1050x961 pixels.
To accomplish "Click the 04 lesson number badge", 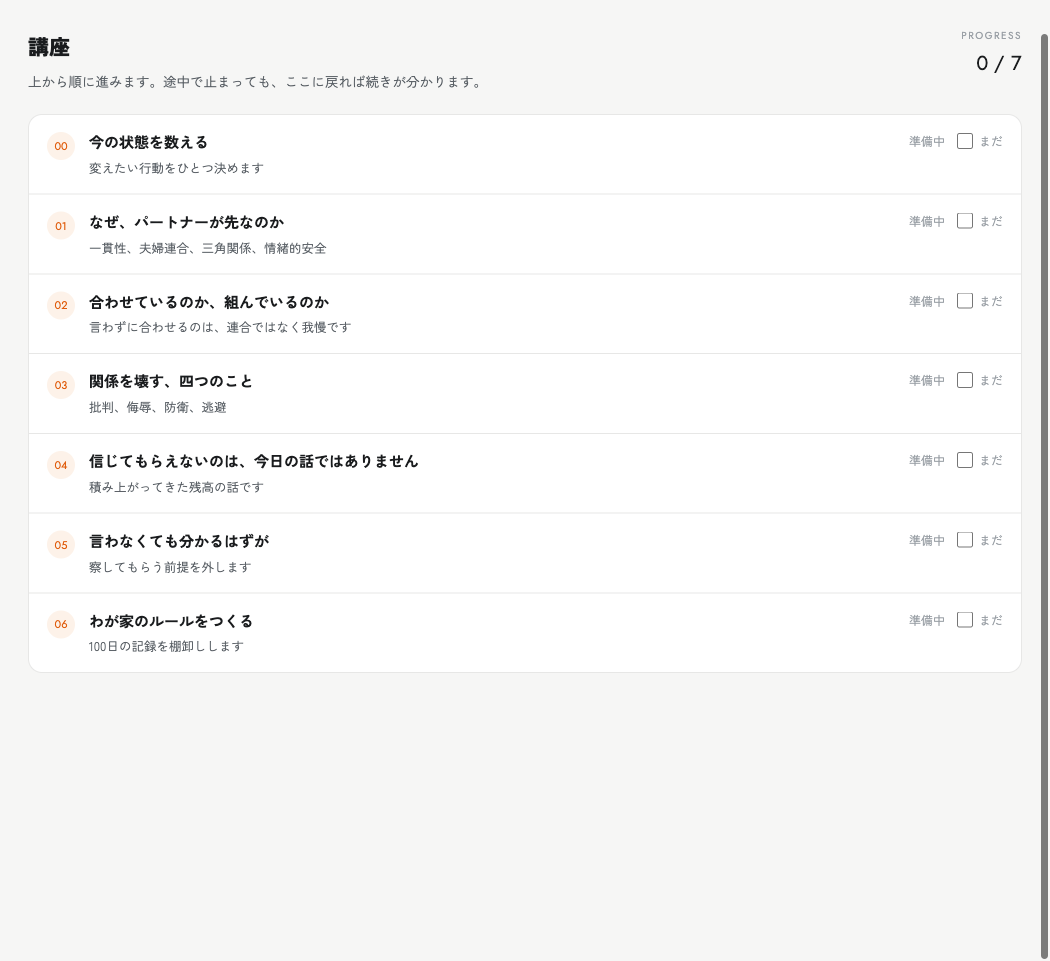I will [61, 465].
